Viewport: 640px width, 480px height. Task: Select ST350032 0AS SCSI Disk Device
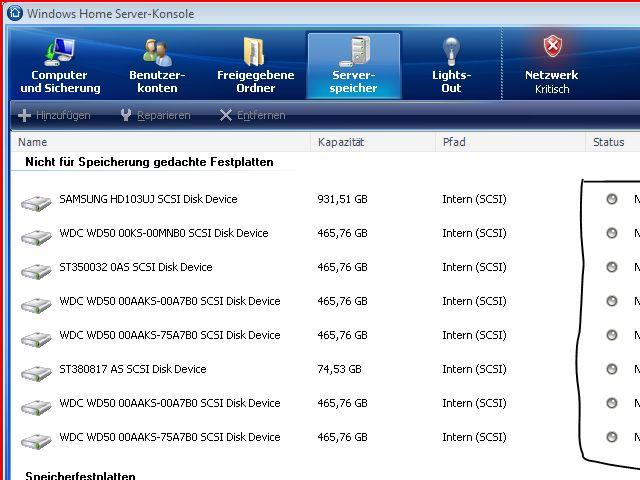coord(136,267)
